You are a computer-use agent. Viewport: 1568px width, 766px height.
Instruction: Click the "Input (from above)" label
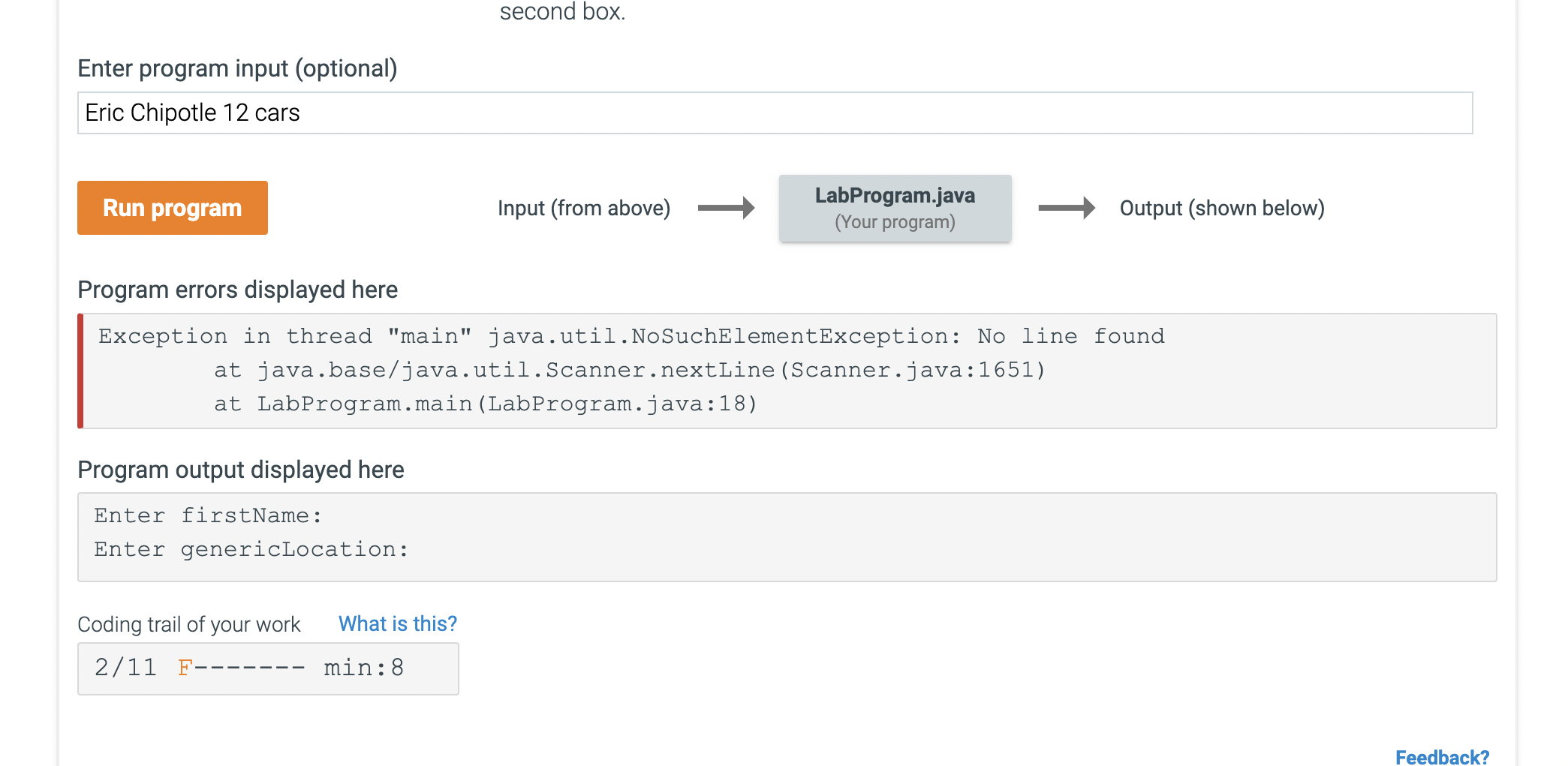(x=584, y=208)
